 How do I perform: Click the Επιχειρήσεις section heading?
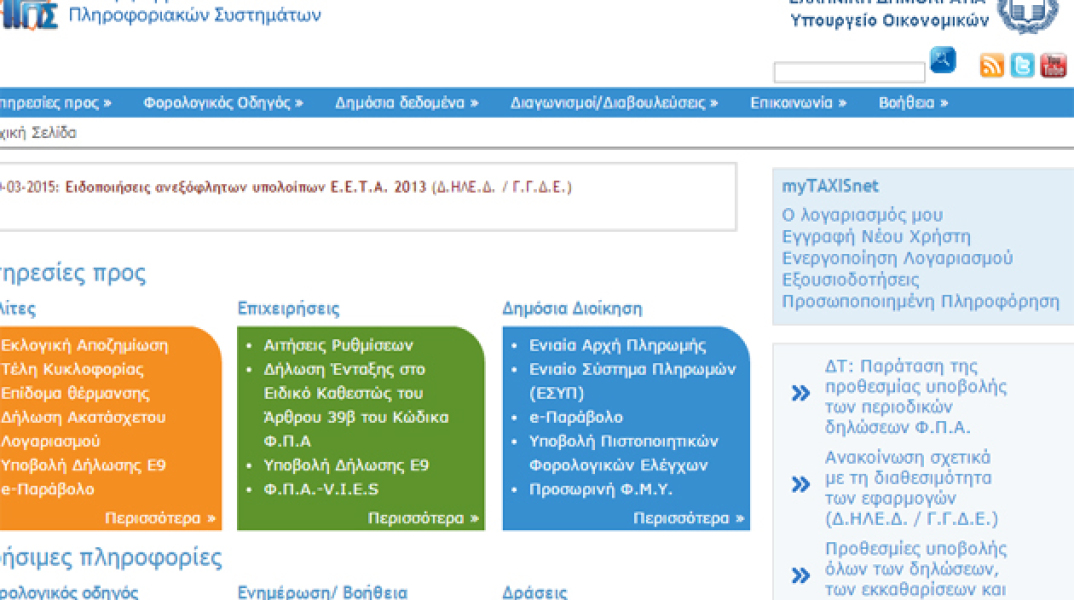[288, 309]
